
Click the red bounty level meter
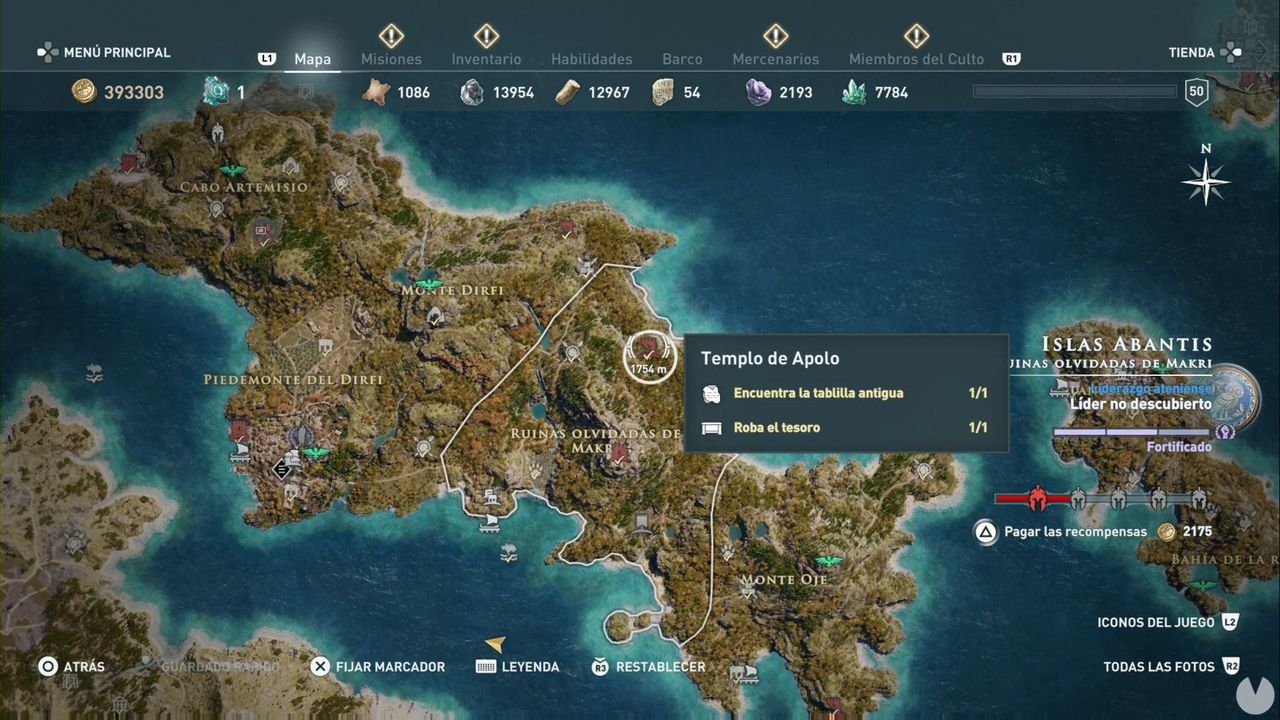1101,497
